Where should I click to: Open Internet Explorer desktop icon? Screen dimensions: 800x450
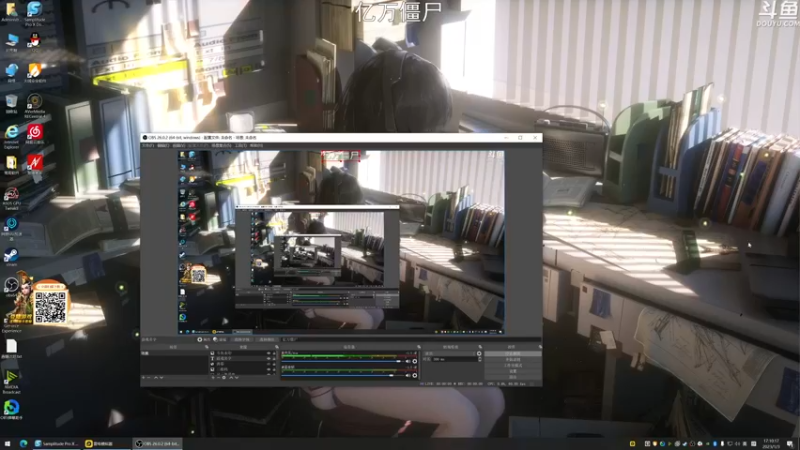pos(11,136)
